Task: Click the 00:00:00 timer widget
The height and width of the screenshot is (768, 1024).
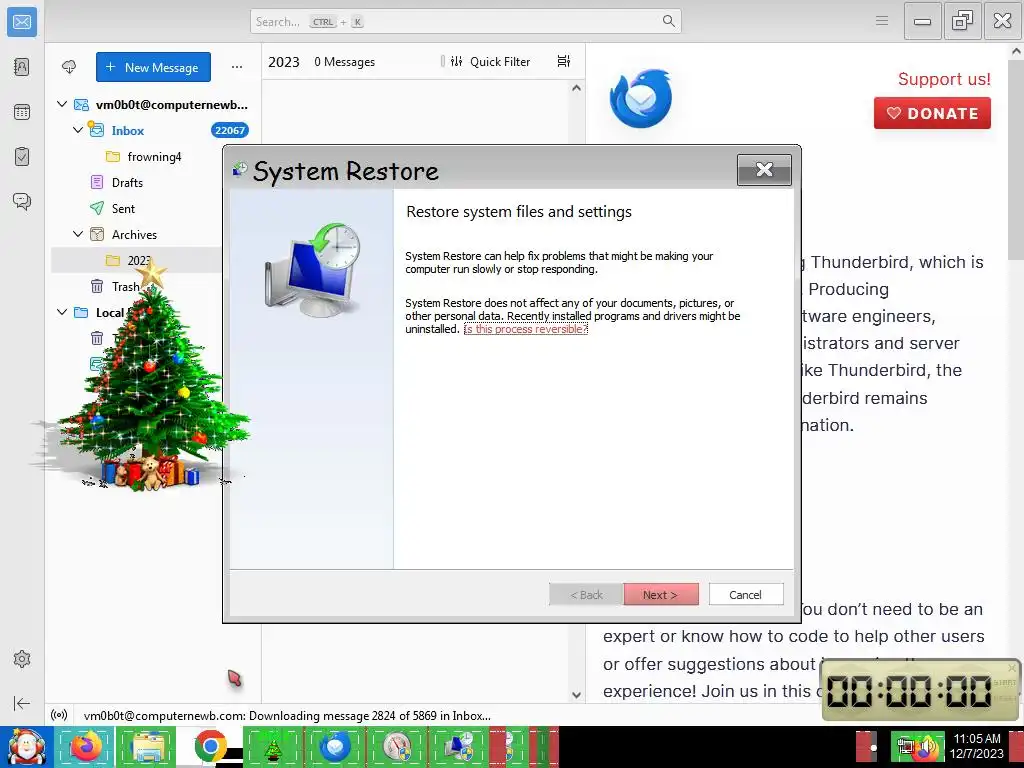Action: pos(921,690)
